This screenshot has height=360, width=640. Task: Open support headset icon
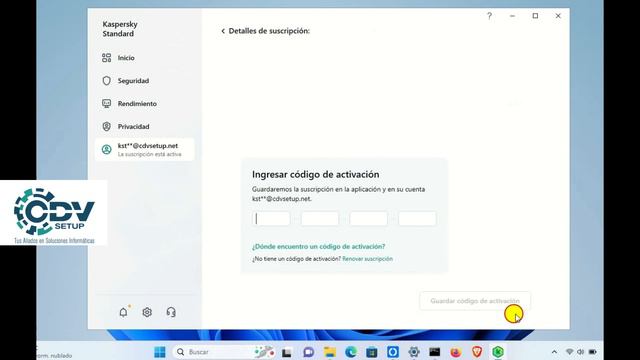171,312
